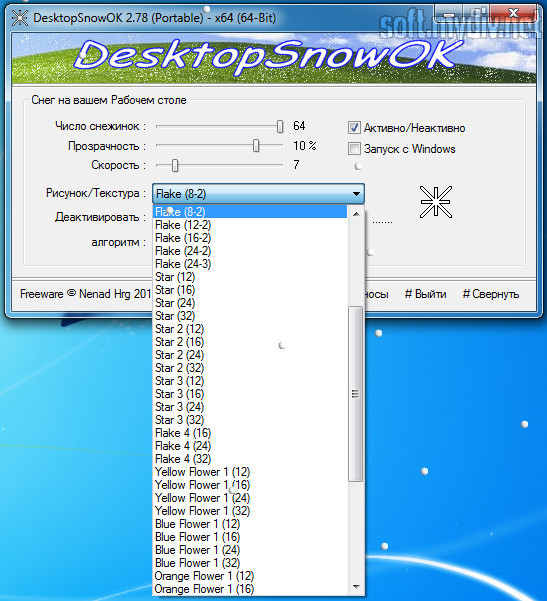Select Blue Flower 1 (16)
Screen dimensions: 547x601
point(250,537)
